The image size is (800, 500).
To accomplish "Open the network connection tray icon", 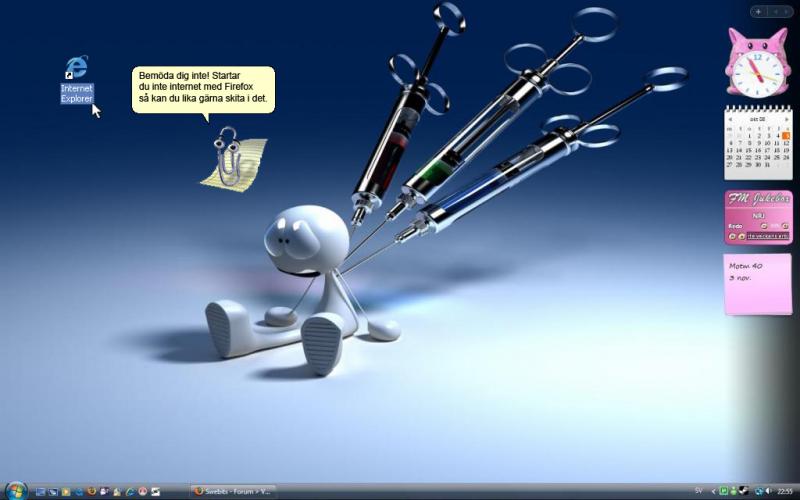I will pyautogui.click(x=759, y=491).
